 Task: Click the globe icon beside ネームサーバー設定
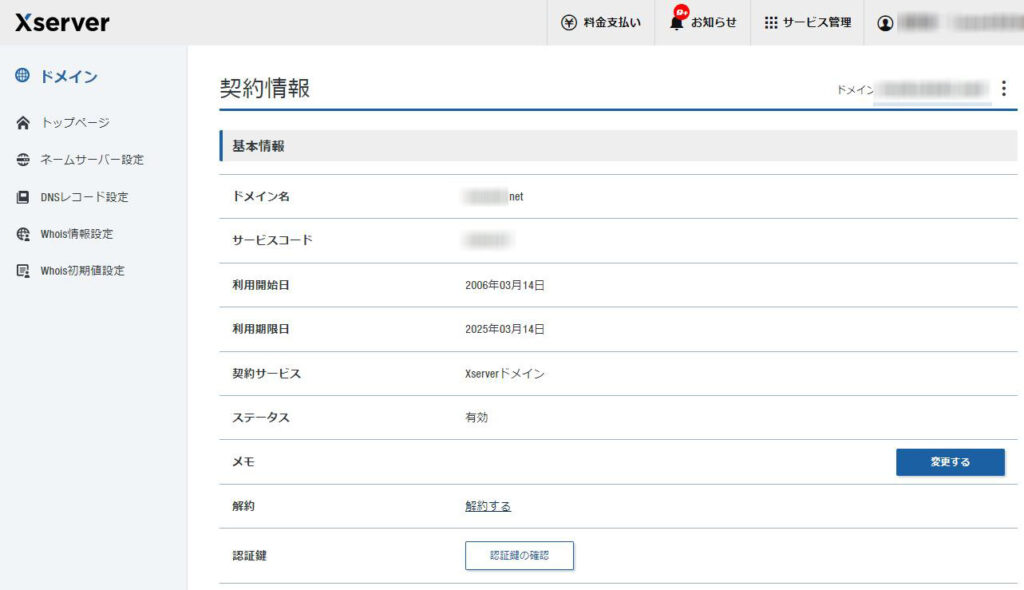point(23,160)
